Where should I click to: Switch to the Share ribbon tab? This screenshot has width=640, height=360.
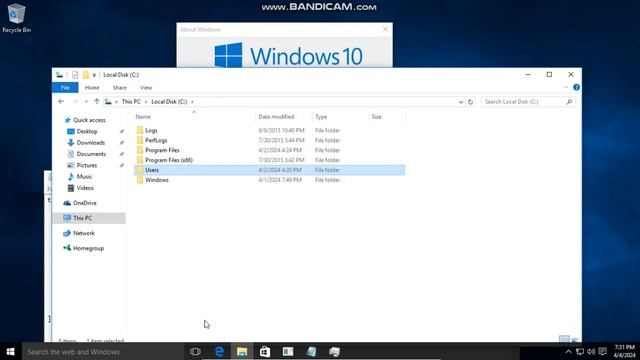[120, 88]
